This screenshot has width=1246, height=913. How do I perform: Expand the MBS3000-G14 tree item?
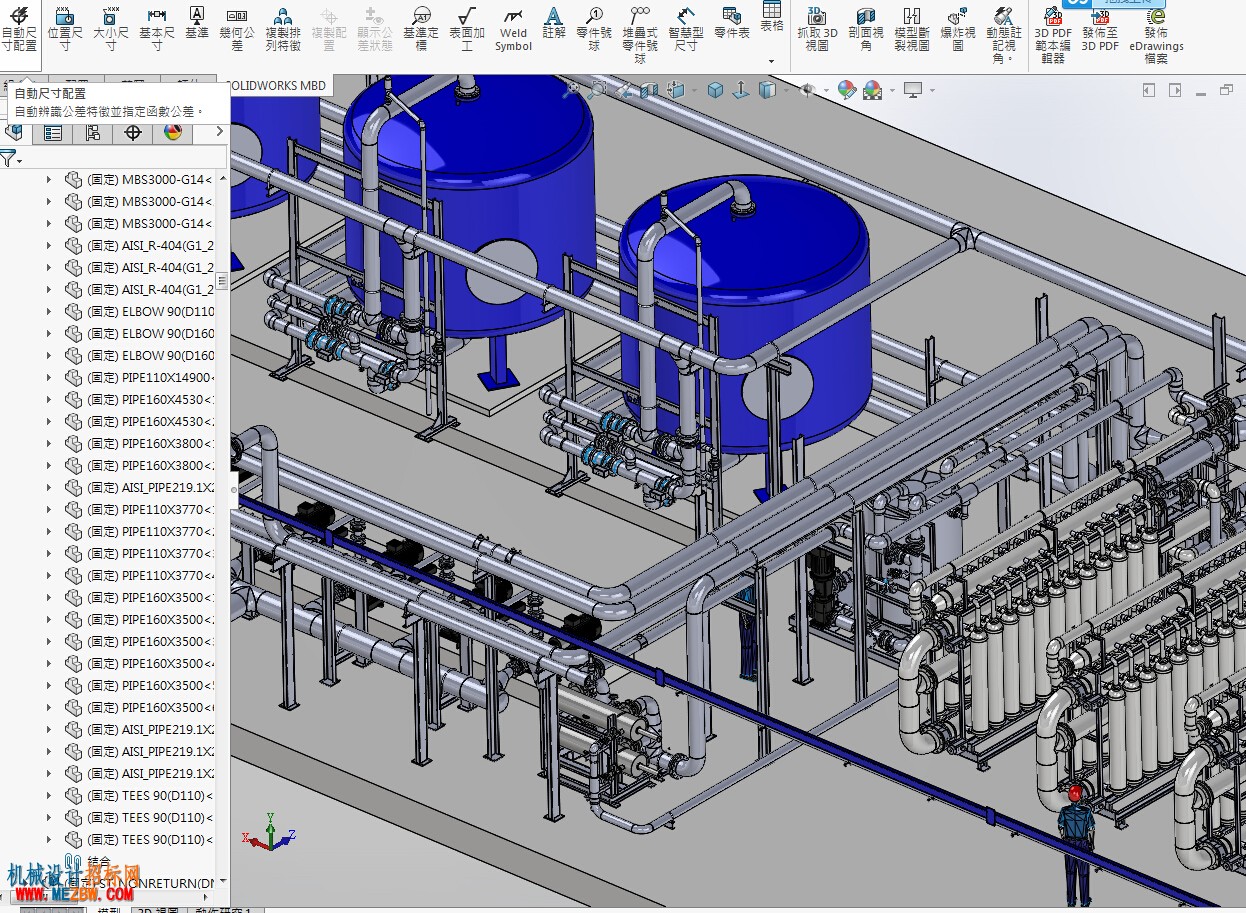coord(47,180)
